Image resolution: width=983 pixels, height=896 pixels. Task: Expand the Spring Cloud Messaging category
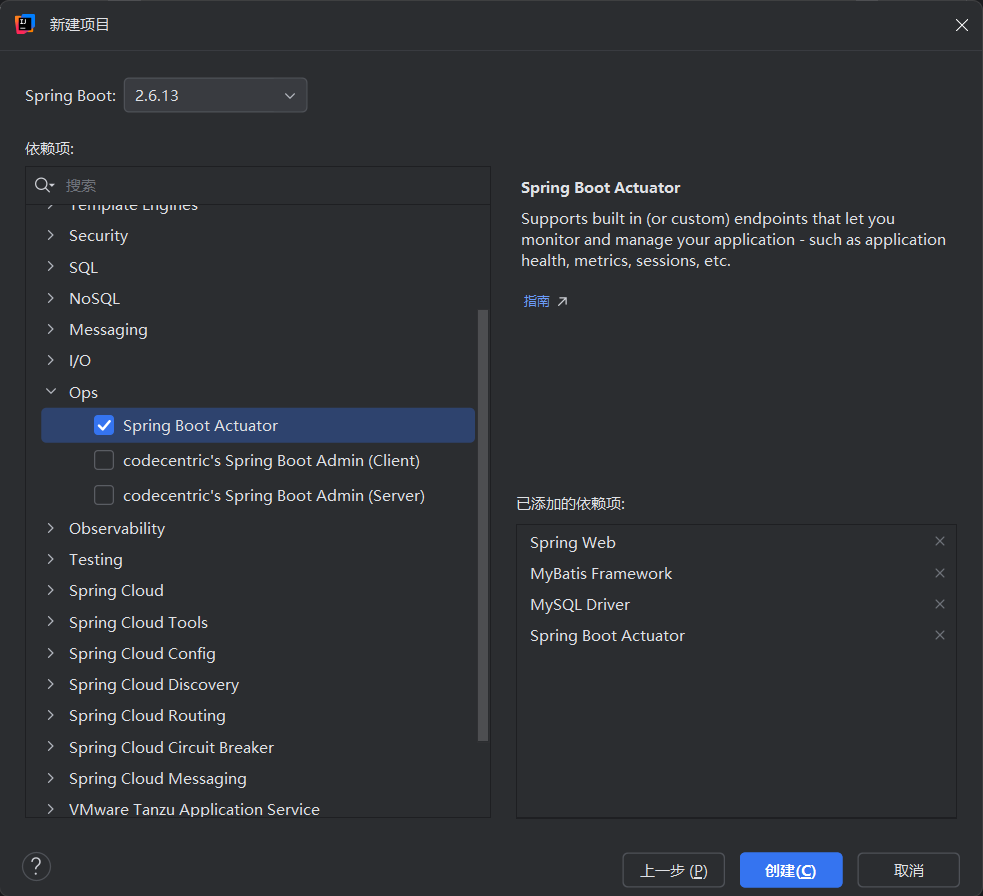pyautogui.click(x=51, y=778)
